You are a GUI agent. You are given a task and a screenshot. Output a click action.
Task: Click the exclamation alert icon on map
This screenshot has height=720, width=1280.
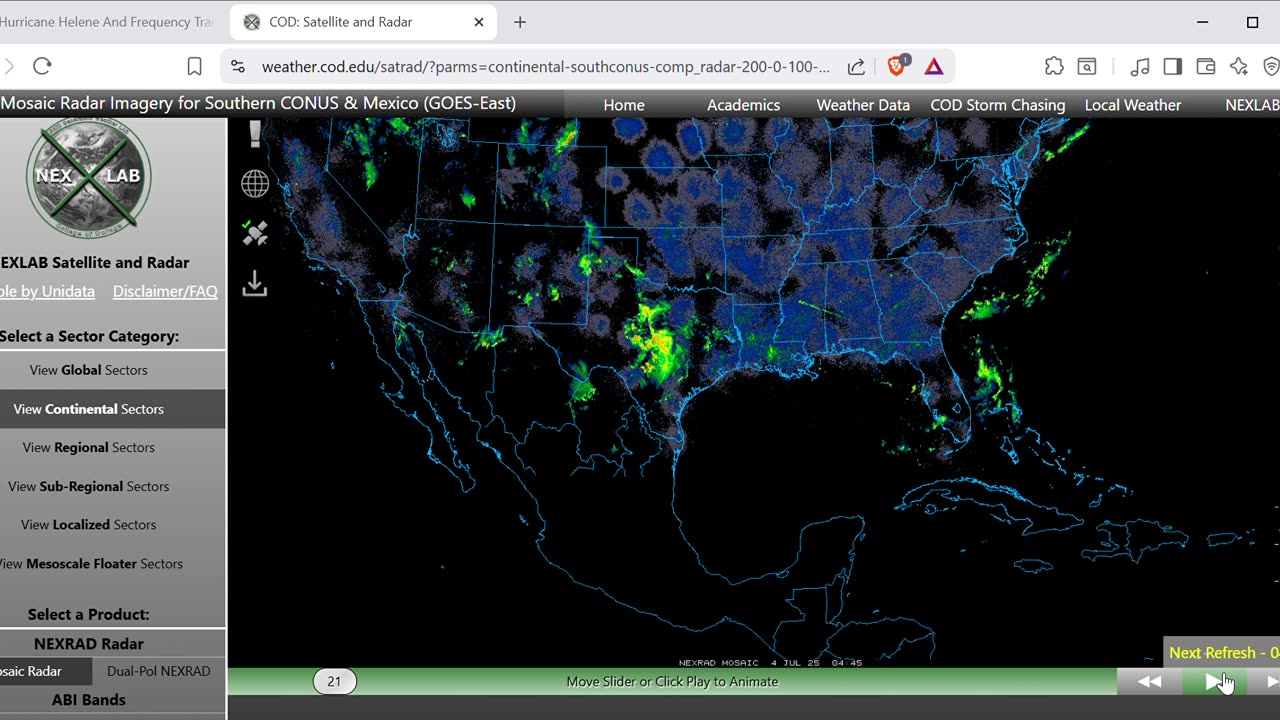pos(255,134)
